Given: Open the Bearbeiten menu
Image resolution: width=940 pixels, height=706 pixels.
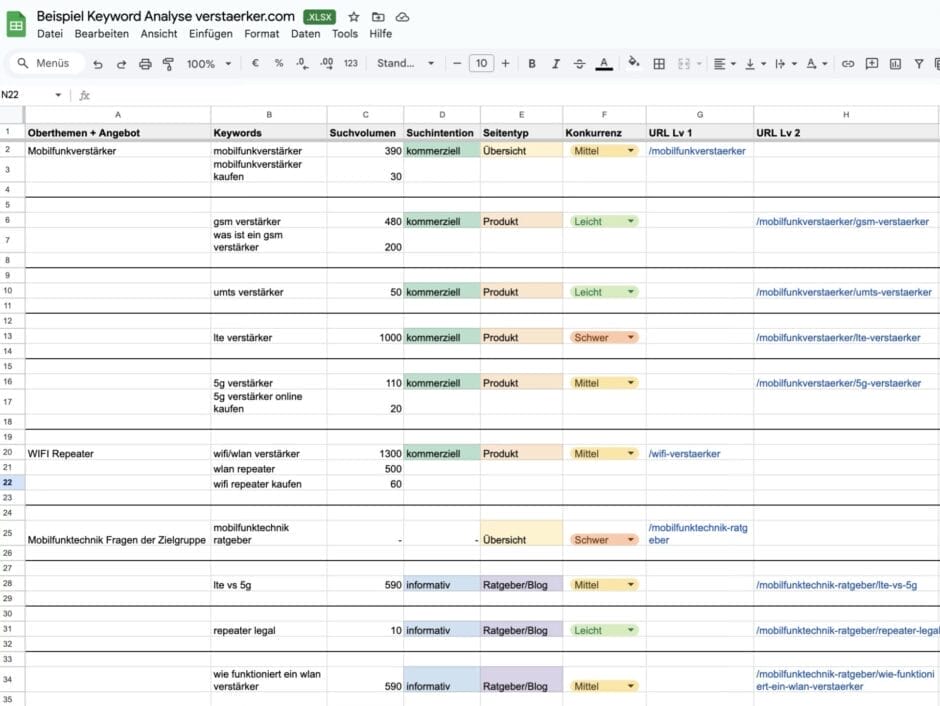Looking at the screenshot, I should pos(101,34).
